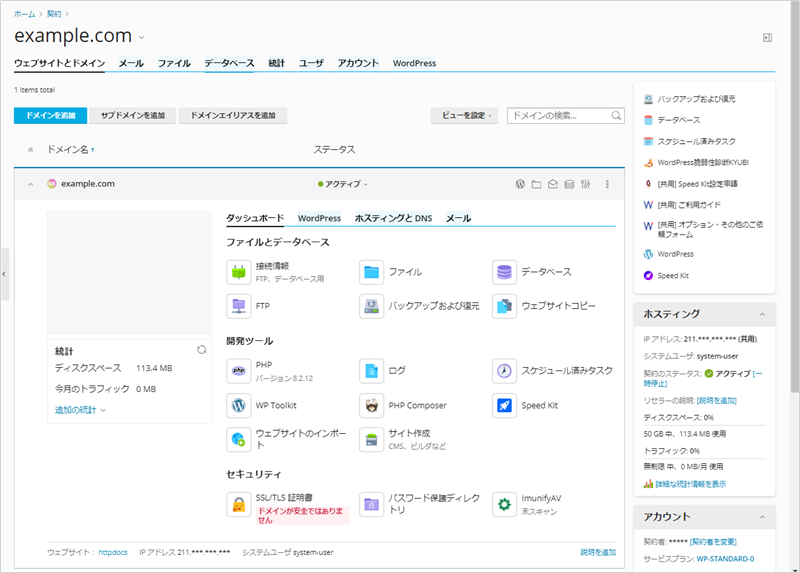Click 詳細な統計情報を表示 link
The image size is (800, 573).
690,484
